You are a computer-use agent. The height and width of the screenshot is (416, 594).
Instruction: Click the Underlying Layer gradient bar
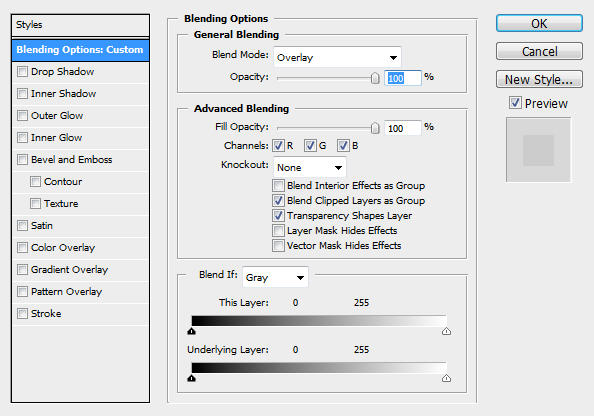[x=319, y=368]
